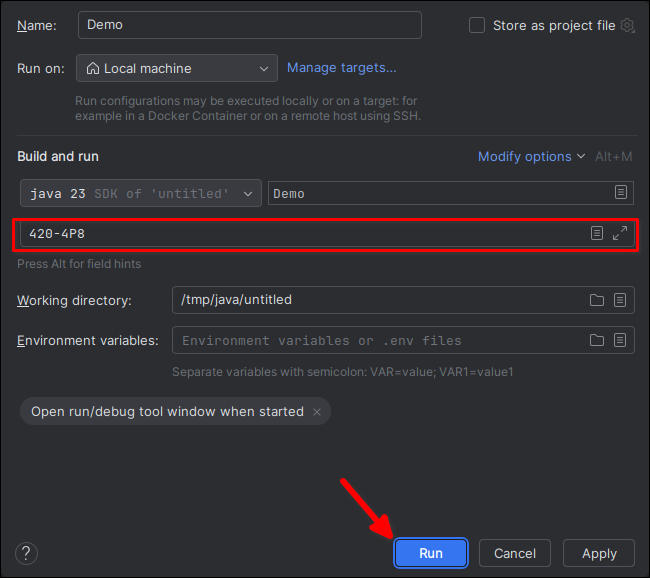Click the Apply button
The height and width of the screenshot is (578, 650).
coord(599,553)
